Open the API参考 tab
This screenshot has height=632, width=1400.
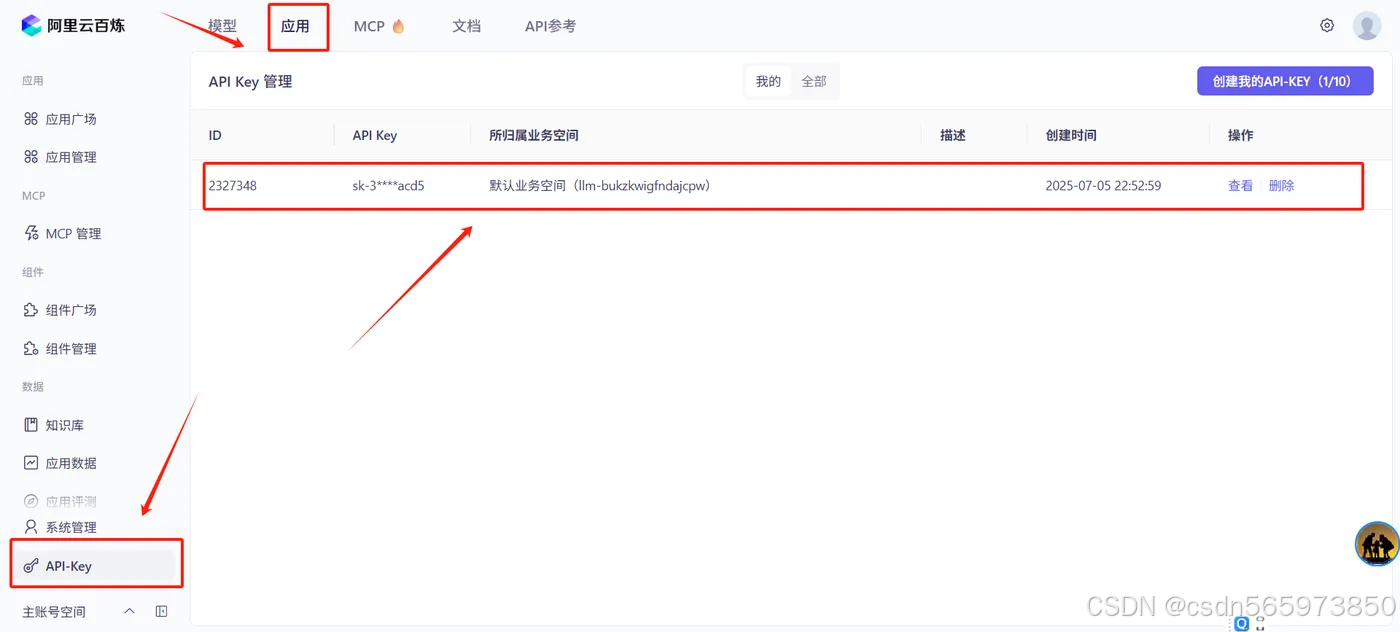point(550,26)
